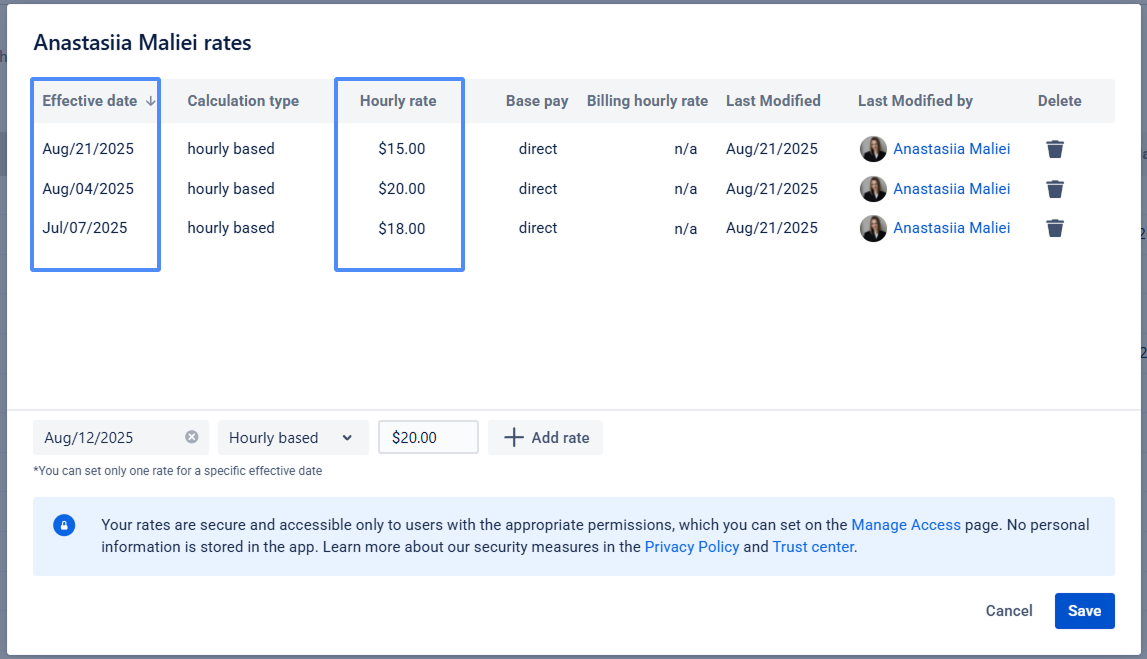Delete the Jul/07/2025 rate row
Image resolution: width=1147 pixels, height=659 pixels.
pos(1055,228)
